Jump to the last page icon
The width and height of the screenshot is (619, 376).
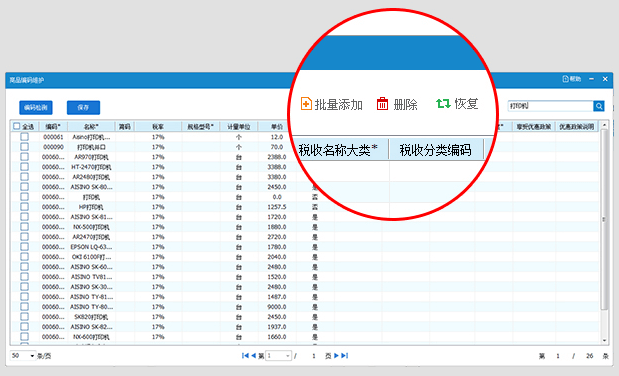coord(345,355)
